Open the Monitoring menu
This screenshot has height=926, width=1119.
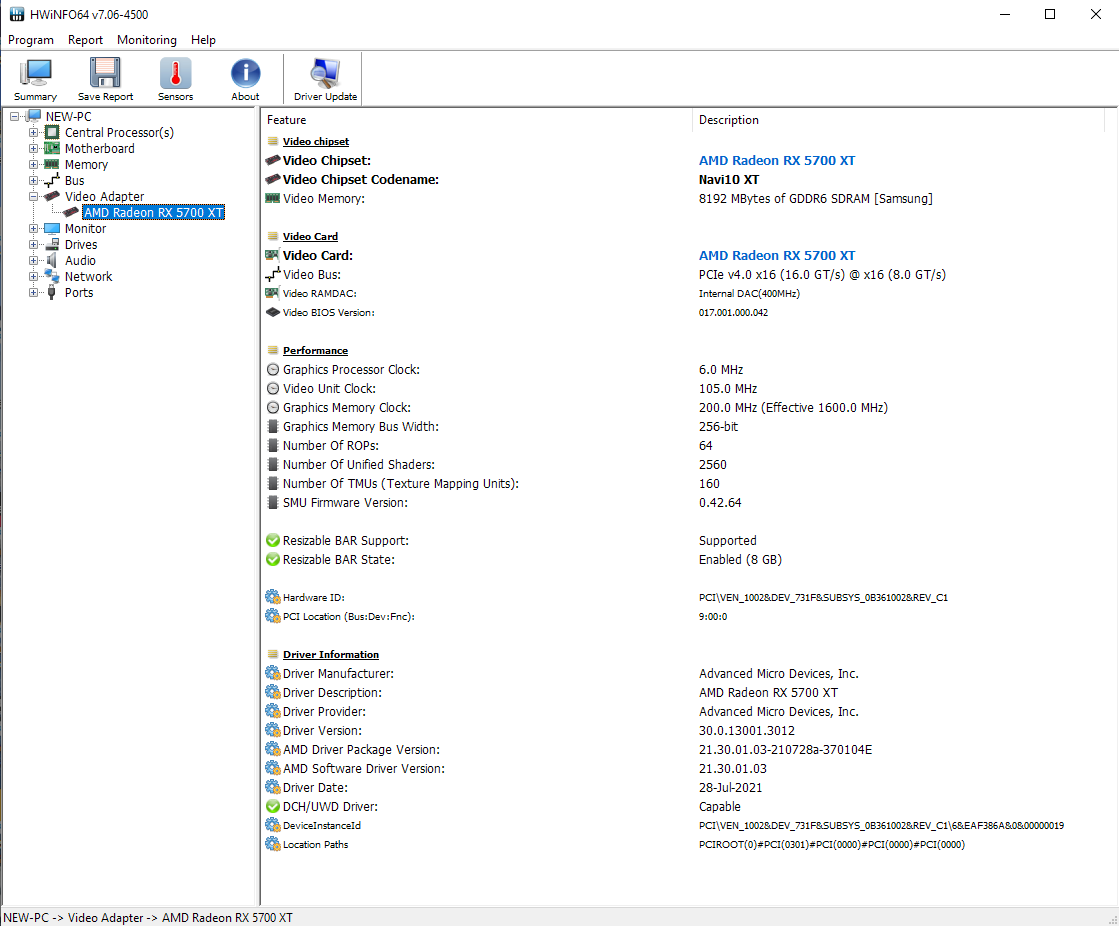click(147, 40)
